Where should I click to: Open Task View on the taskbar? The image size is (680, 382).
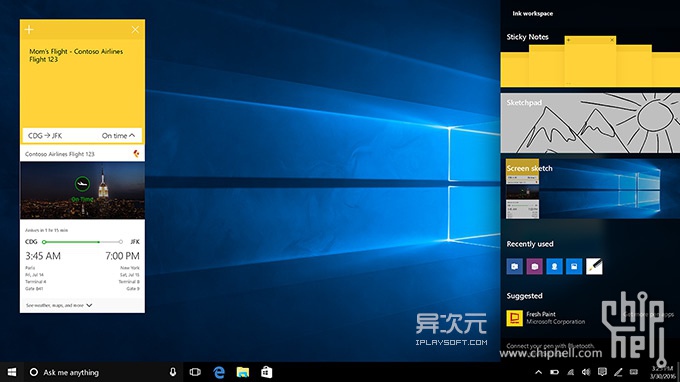pos(195,372)
